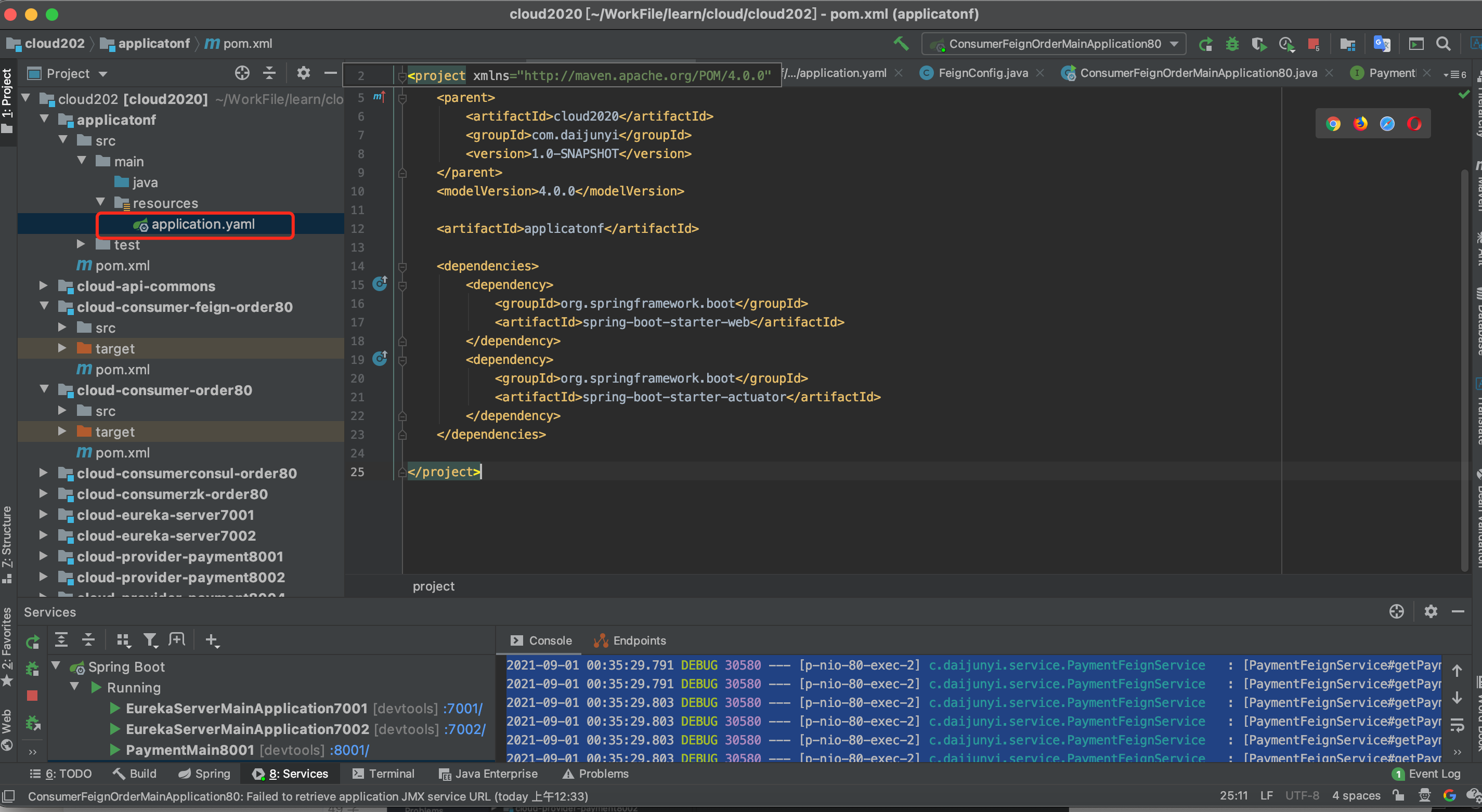
Task: Click the Services filter funnel icon
Action: coord(151,640)
